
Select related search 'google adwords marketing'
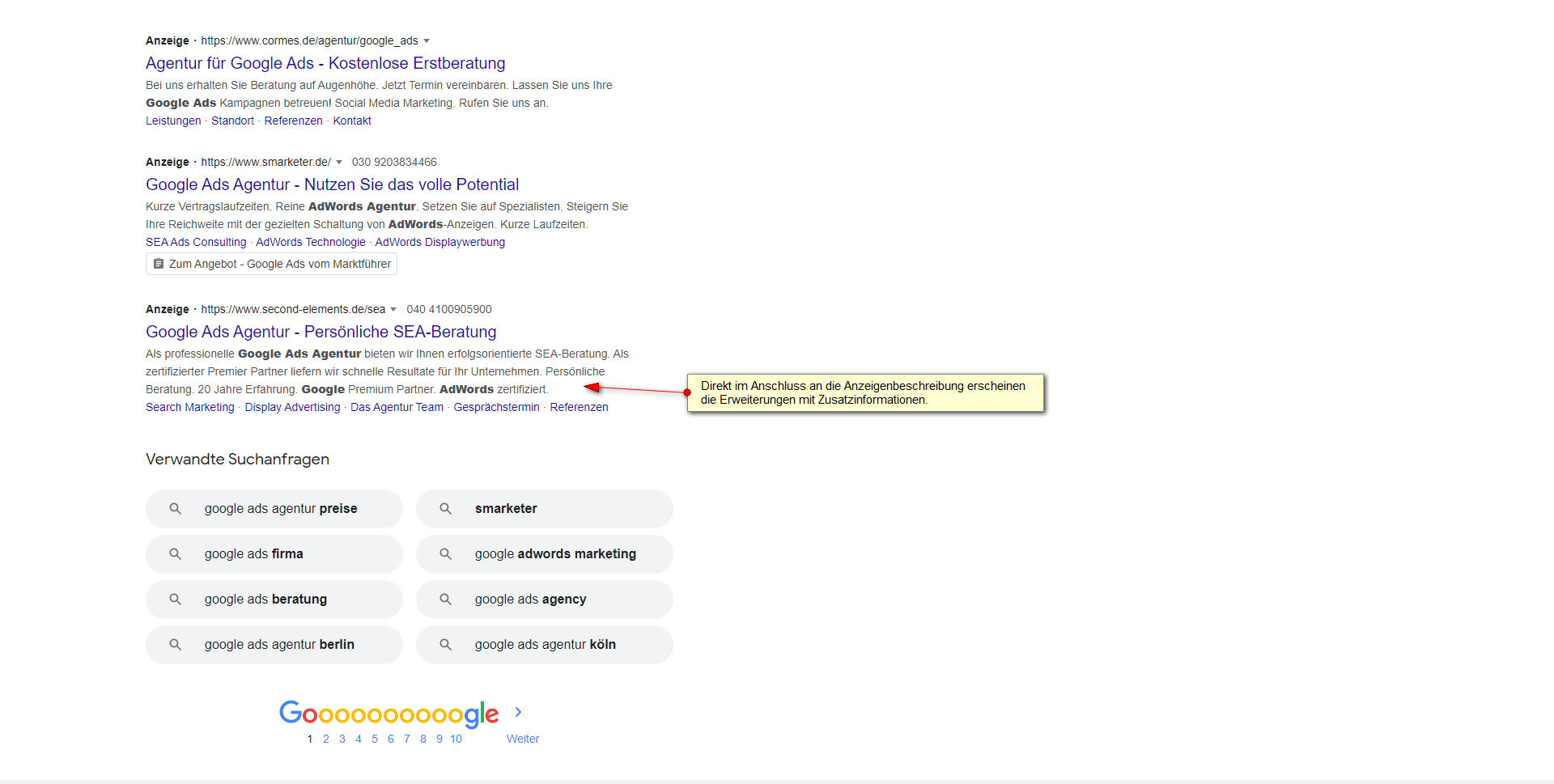545,554
